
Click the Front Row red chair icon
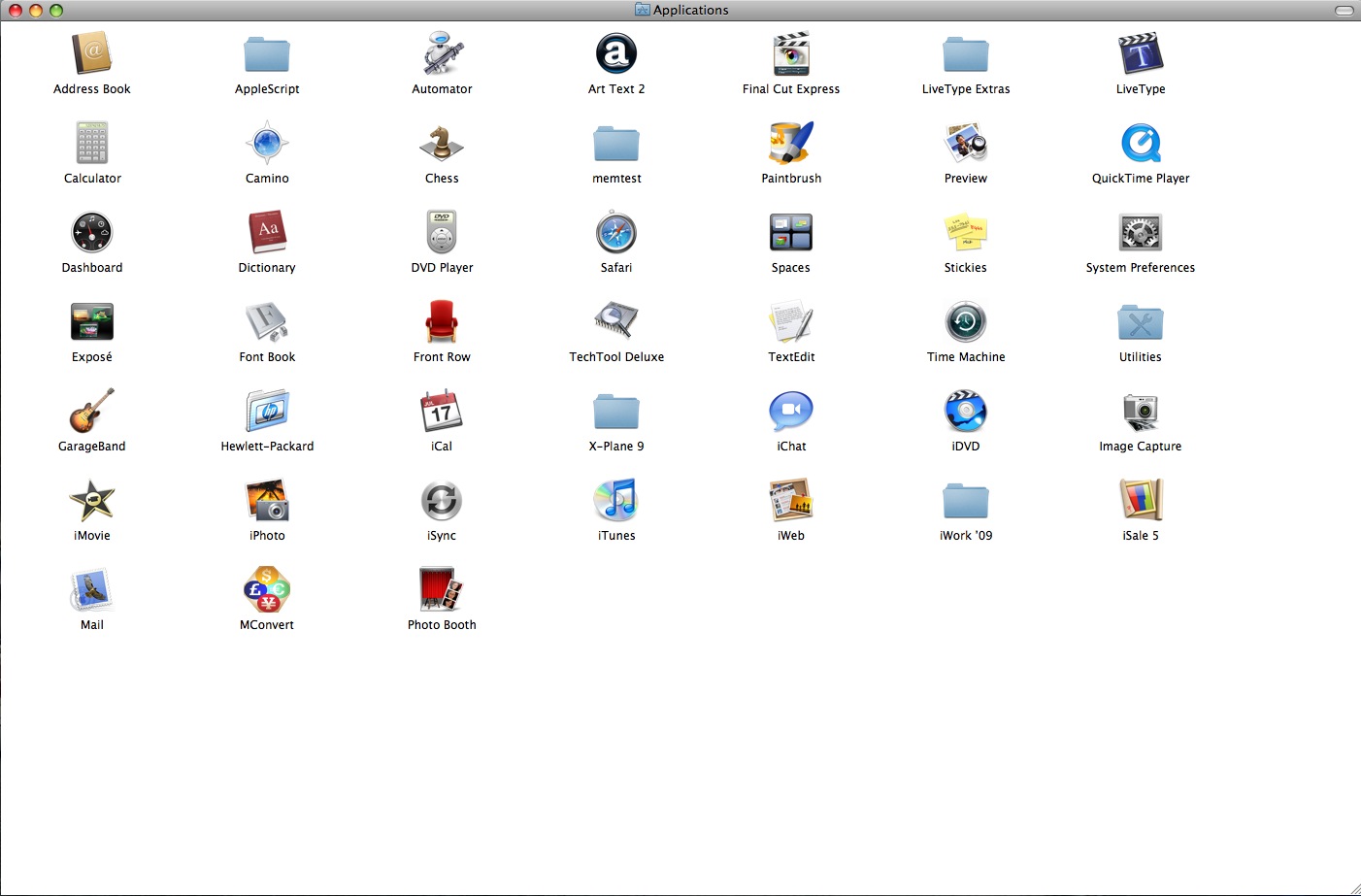442,321
